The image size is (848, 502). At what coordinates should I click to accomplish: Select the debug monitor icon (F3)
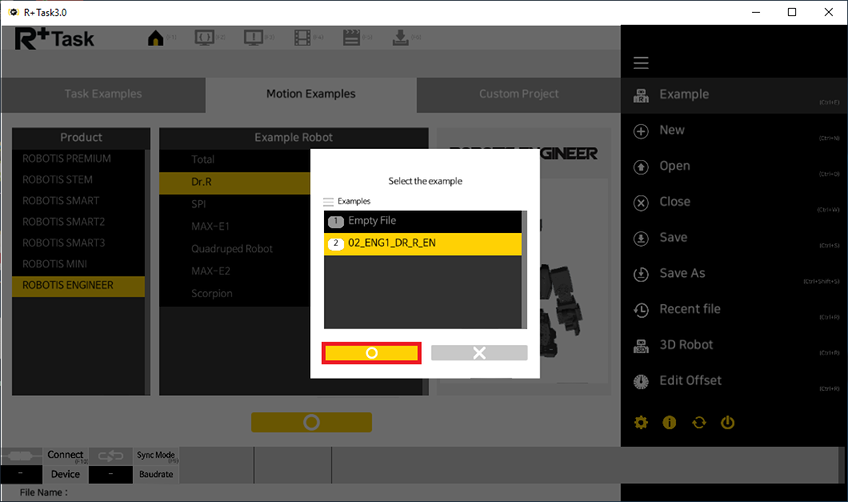pyautogui.click(x=253, y=38)
